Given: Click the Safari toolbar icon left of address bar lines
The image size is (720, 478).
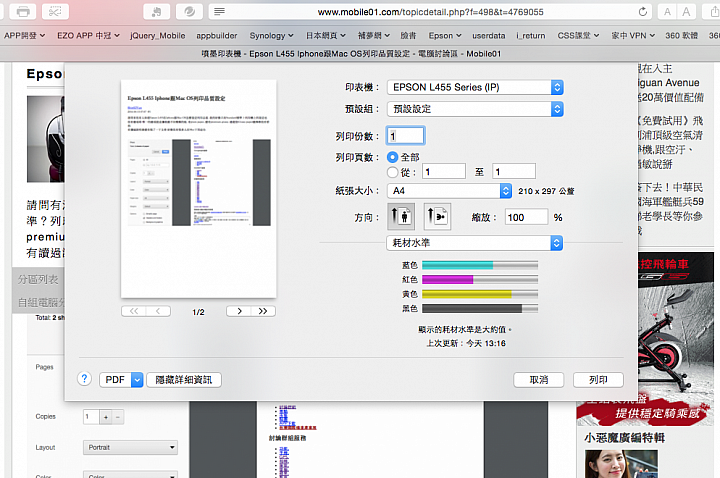Looking at the screenshot, I should [x=189, y=11].
